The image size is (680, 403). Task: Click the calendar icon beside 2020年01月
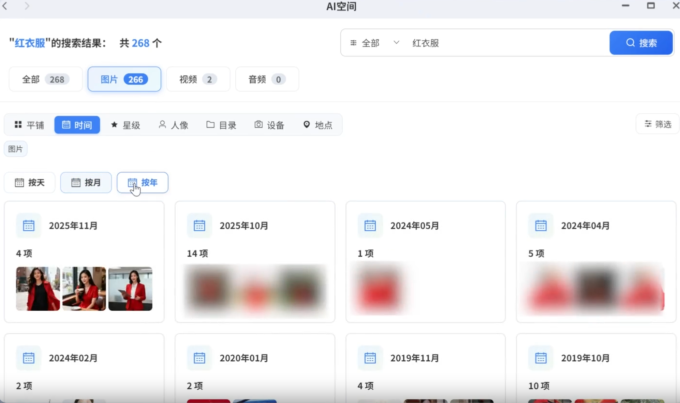click(199, 358)
